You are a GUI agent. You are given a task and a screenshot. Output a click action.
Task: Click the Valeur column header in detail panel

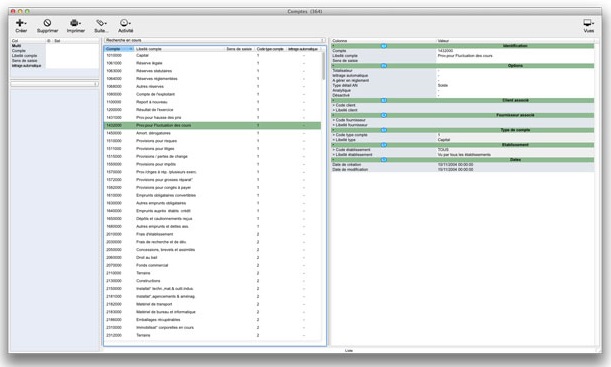[x=515, y=41]
